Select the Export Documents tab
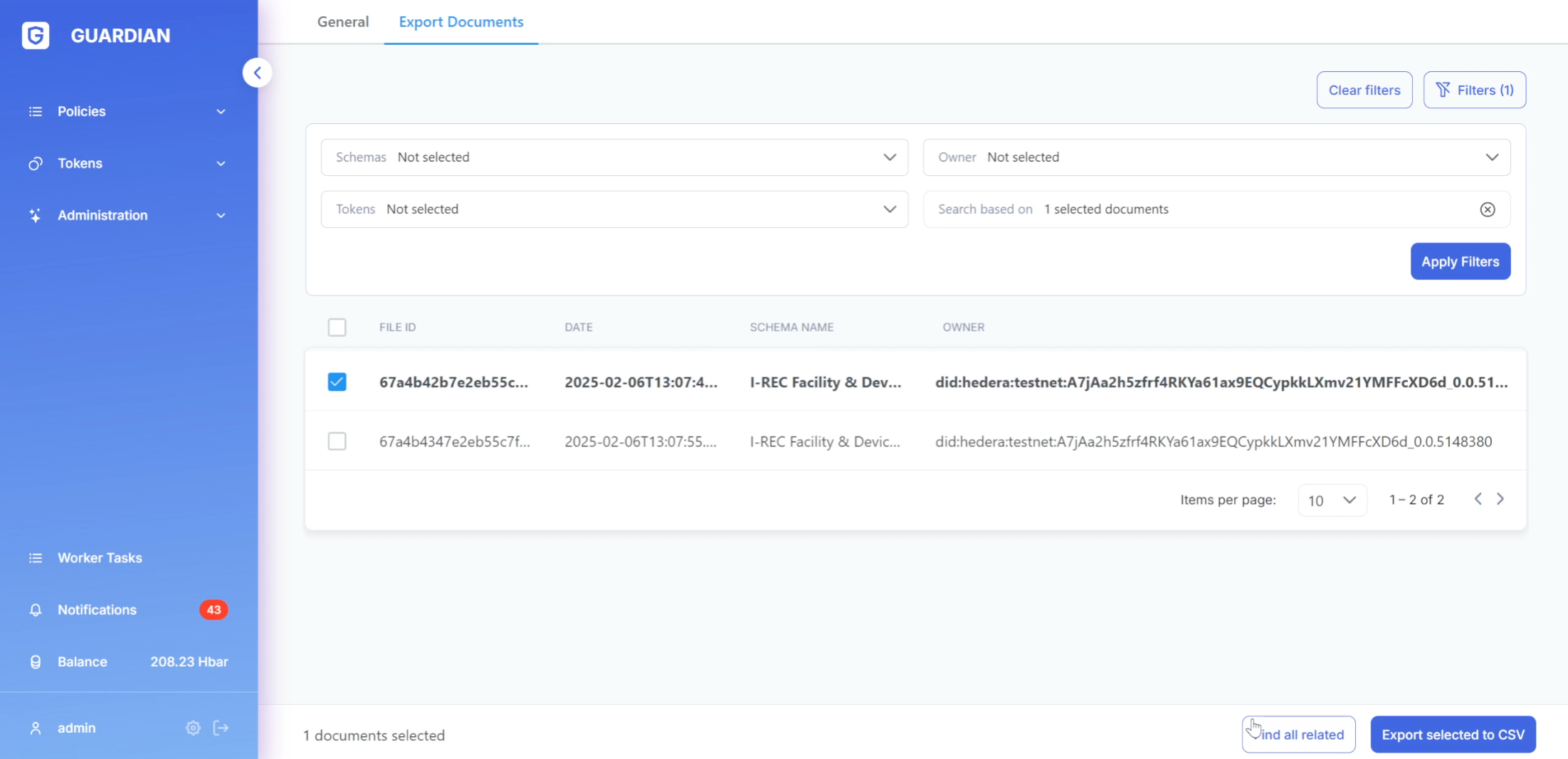 coord(461,22)
